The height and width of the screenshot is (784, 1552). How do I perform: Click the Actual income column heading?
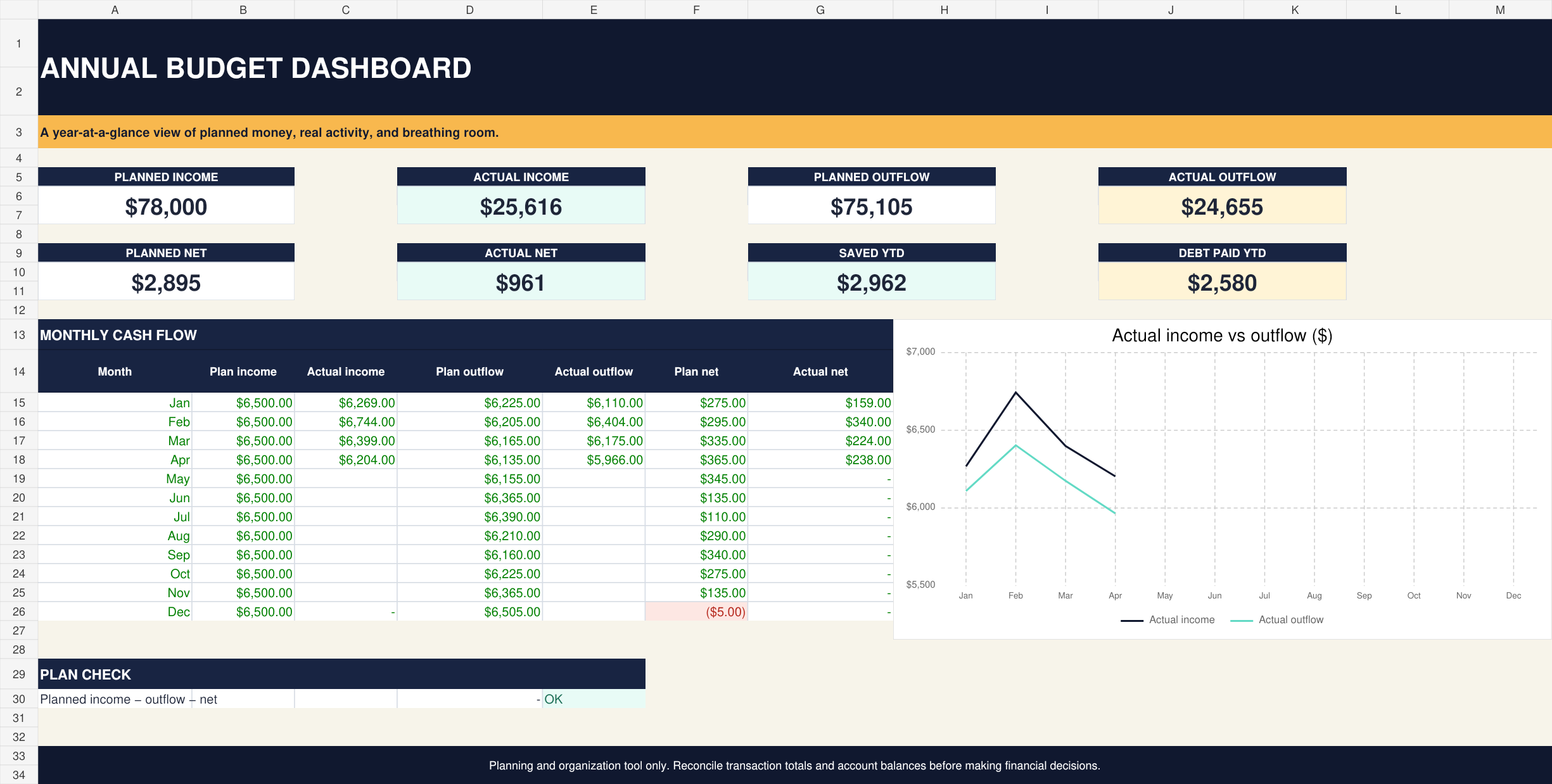click(346, 372)
